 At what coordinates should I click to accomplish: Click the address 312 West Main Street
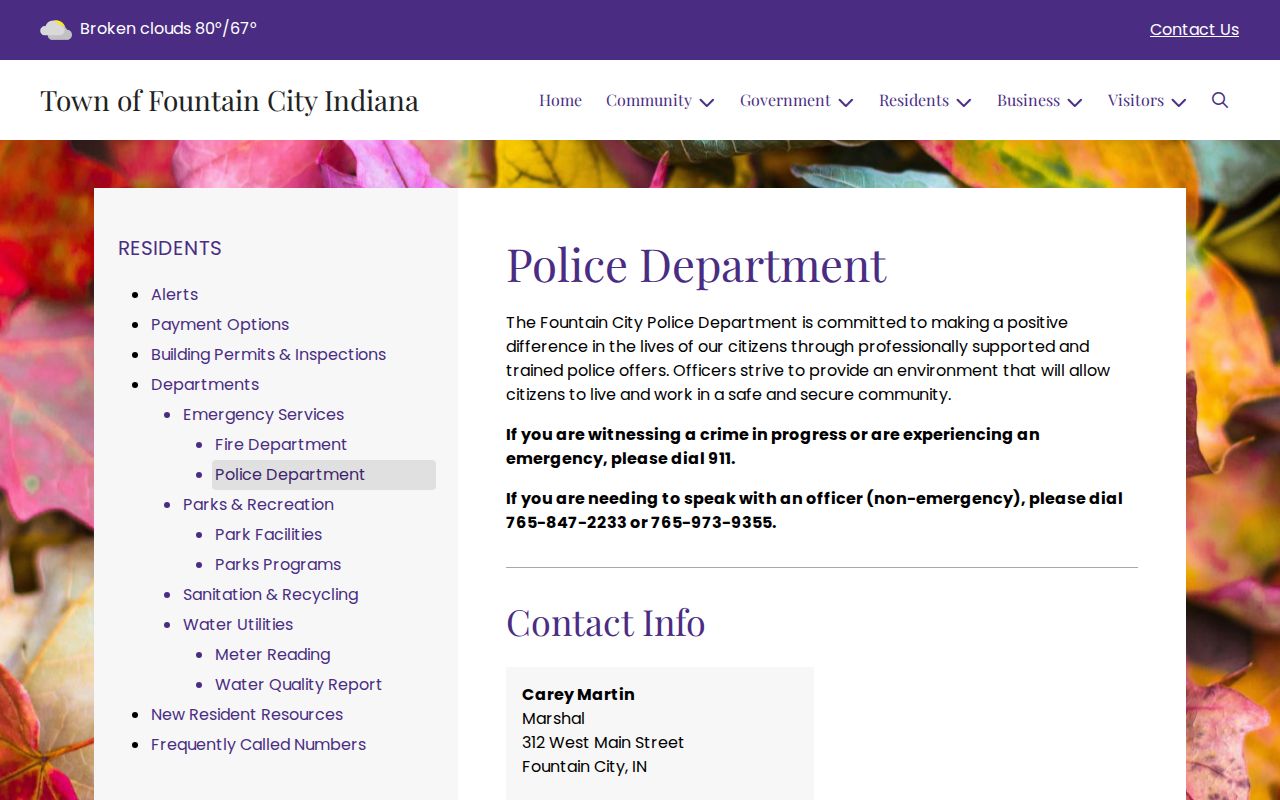[x=603, y=742]
